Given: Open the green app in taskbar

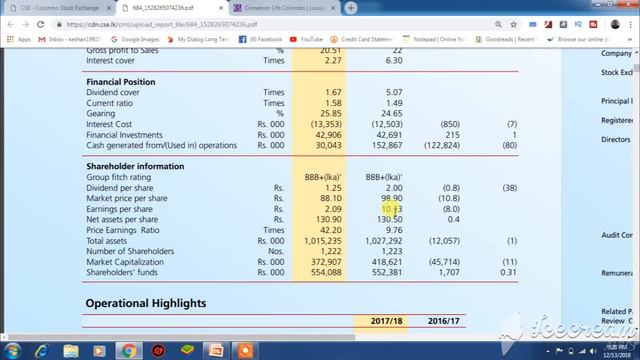Looking at the screenshot, I should [187, 351].
